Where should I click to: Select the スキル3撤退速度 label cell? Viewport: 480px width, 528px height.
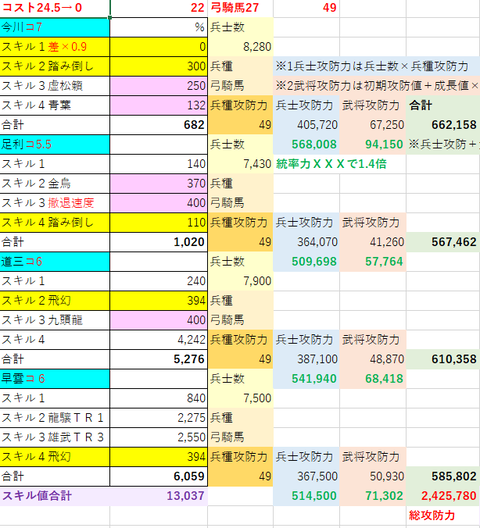[x=55, y=203]
